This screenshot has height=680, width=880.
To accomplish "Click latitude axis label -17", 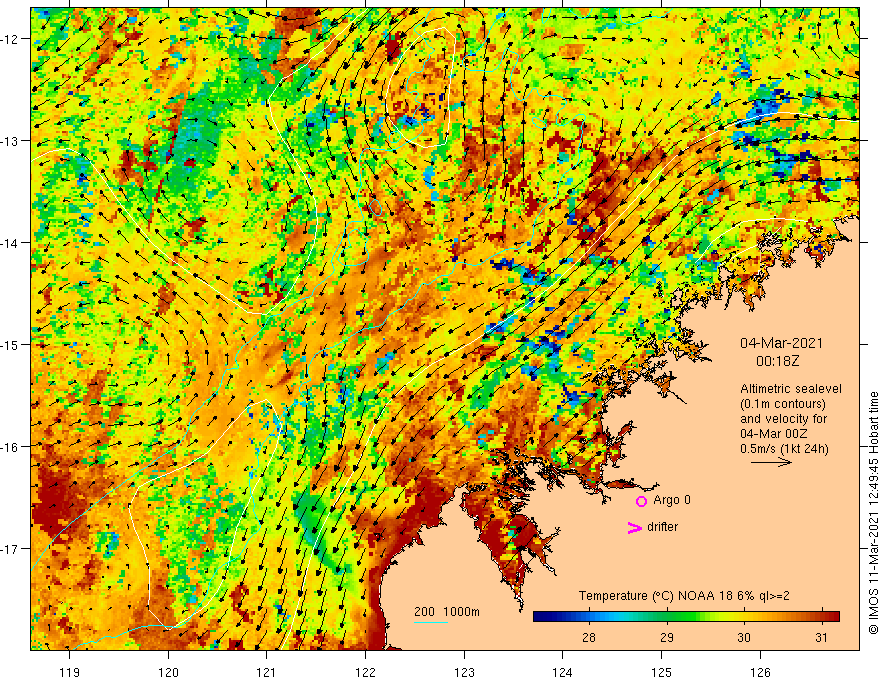I will pos(11,549).
